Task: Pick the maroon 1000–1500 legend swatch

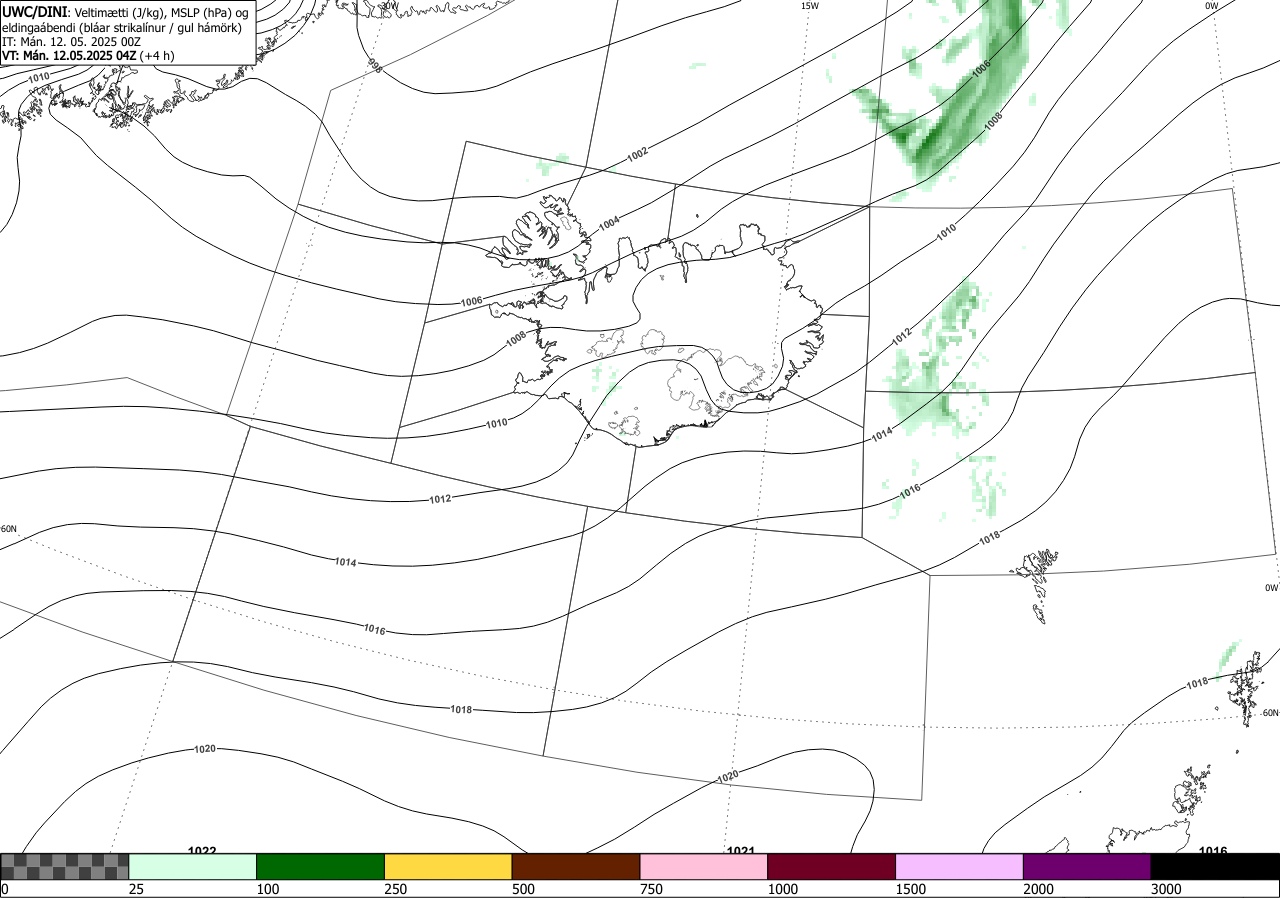Action: point(832,866)
